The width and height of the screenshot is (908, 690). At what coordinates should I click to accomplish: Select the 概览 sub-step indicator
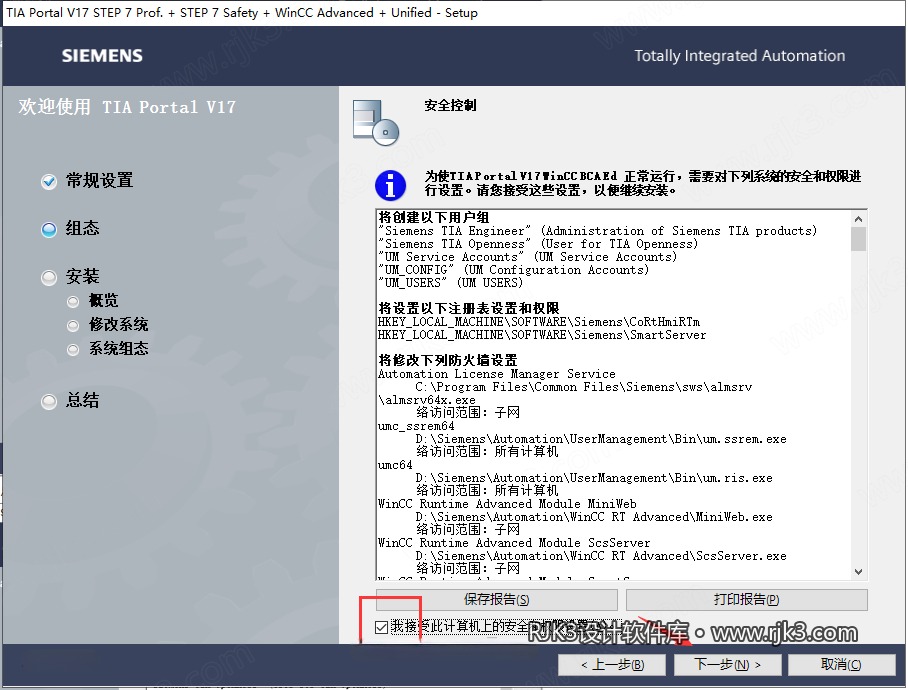coord(73,302)
